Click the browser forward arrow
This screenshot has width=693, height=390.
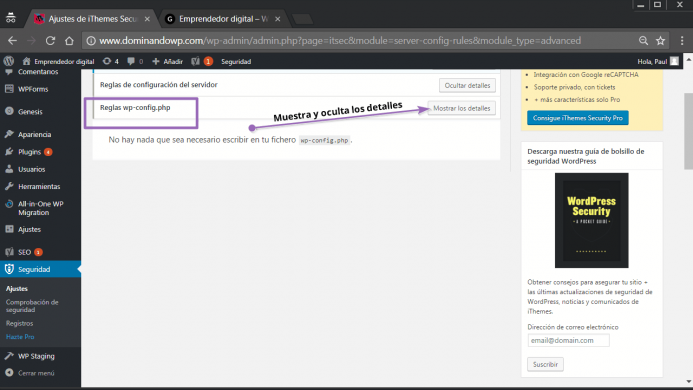click(x=31, y=41)
